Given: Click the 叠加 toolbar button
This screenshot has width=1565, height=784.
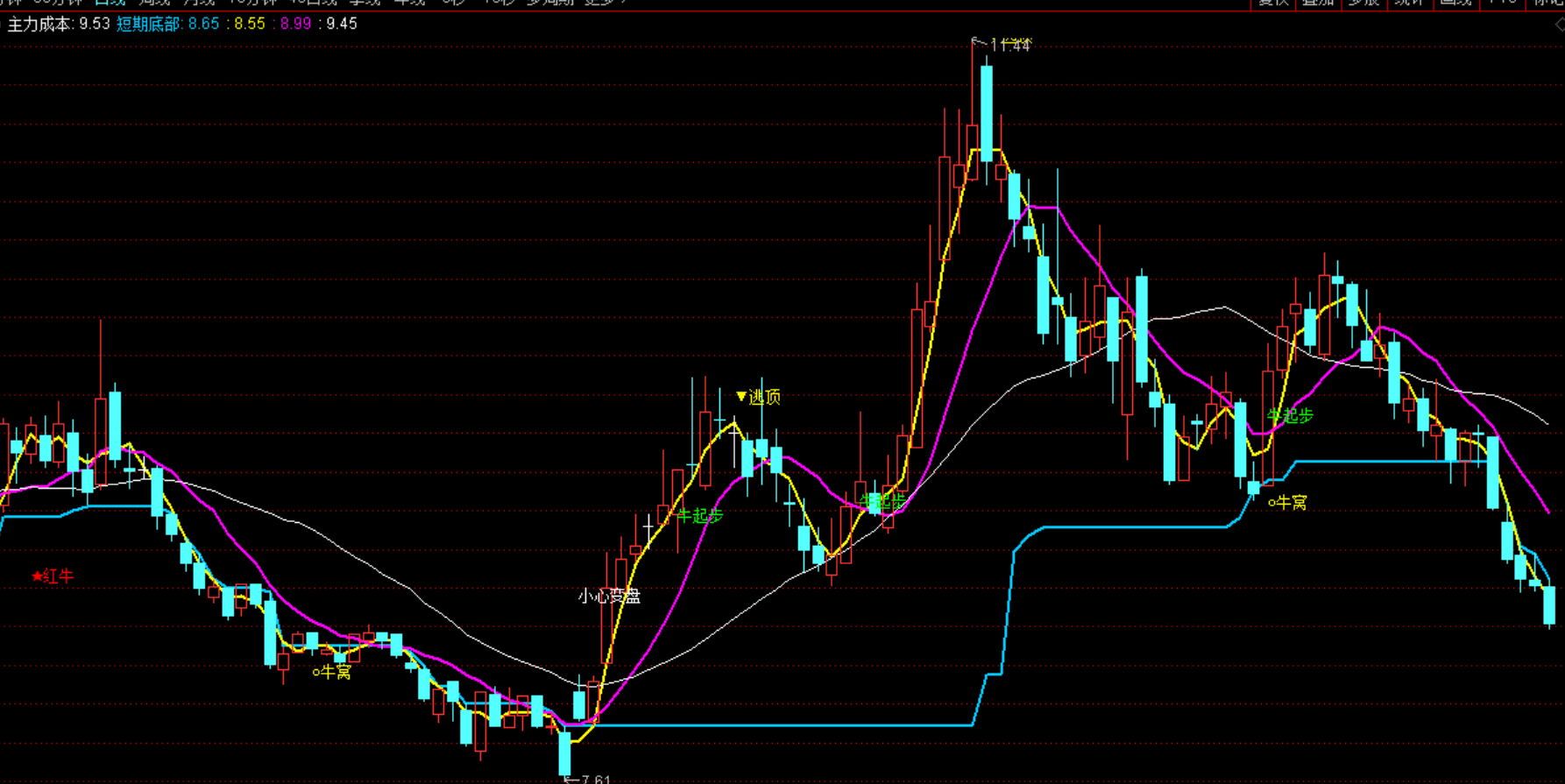Looking at the screenshot, I should [x=1318, y=4].
